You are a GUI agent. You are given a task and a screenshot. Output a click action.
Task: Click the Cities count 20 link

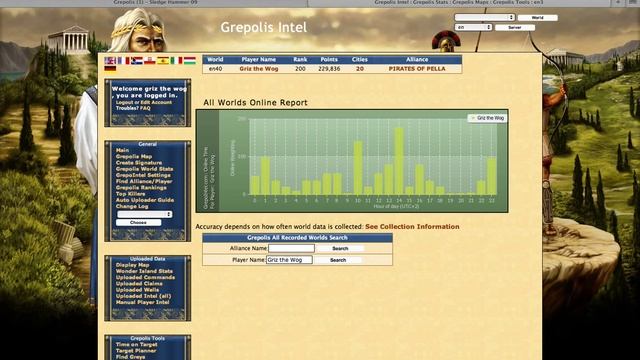coord(360,69)
